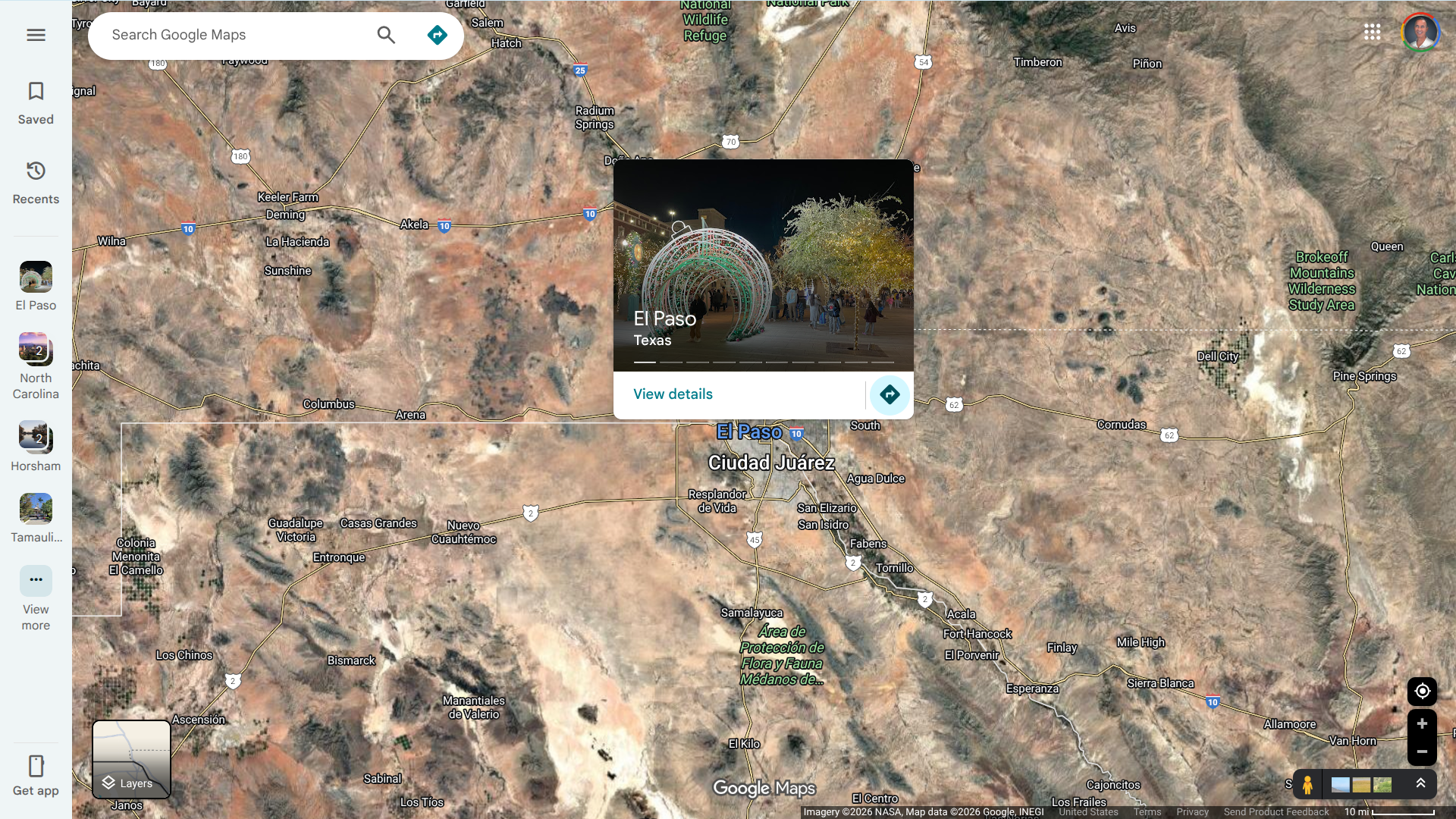Open the Saved places panel
The image size is (1456, 819).
(36, 102)
